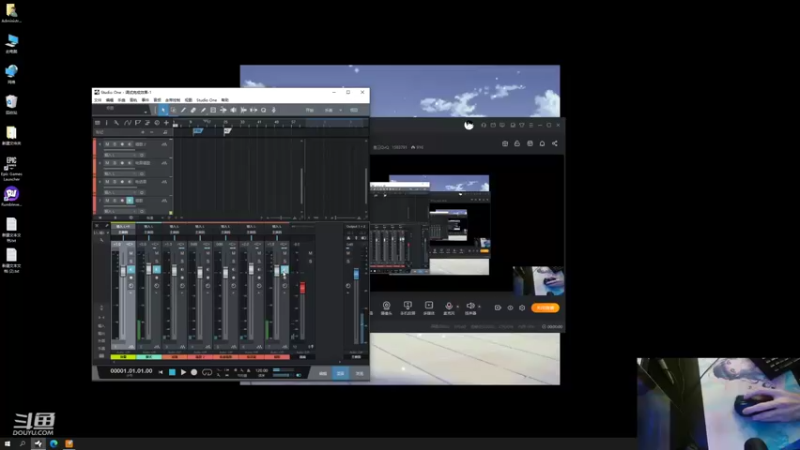Click the Record button in the transport

pyautogui.click(x=194, y=372)
